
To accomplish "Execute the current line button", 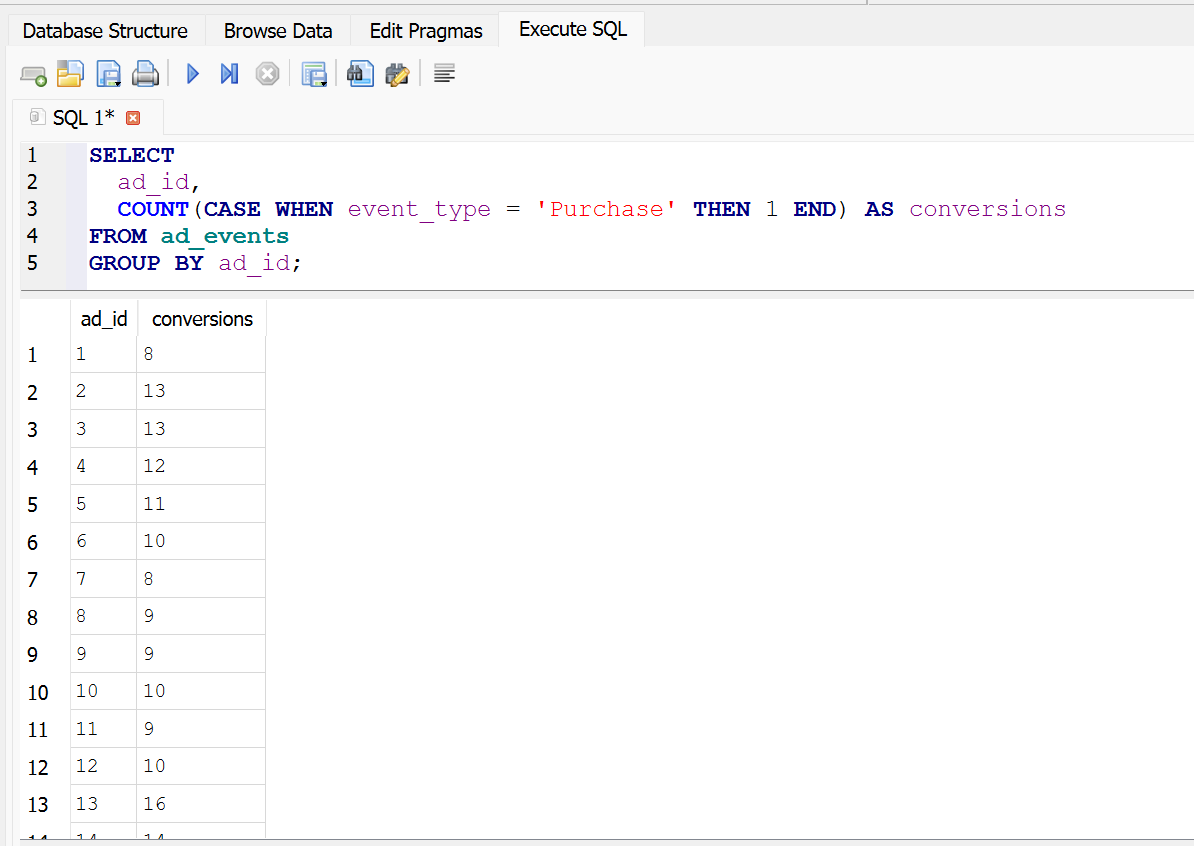I will (x=229, y=74).
